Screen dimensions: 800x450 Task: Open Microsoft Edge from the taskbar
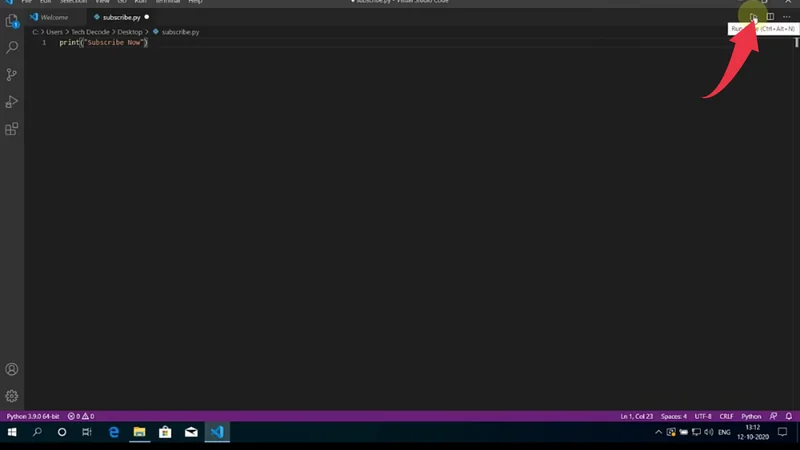[113, 432]
